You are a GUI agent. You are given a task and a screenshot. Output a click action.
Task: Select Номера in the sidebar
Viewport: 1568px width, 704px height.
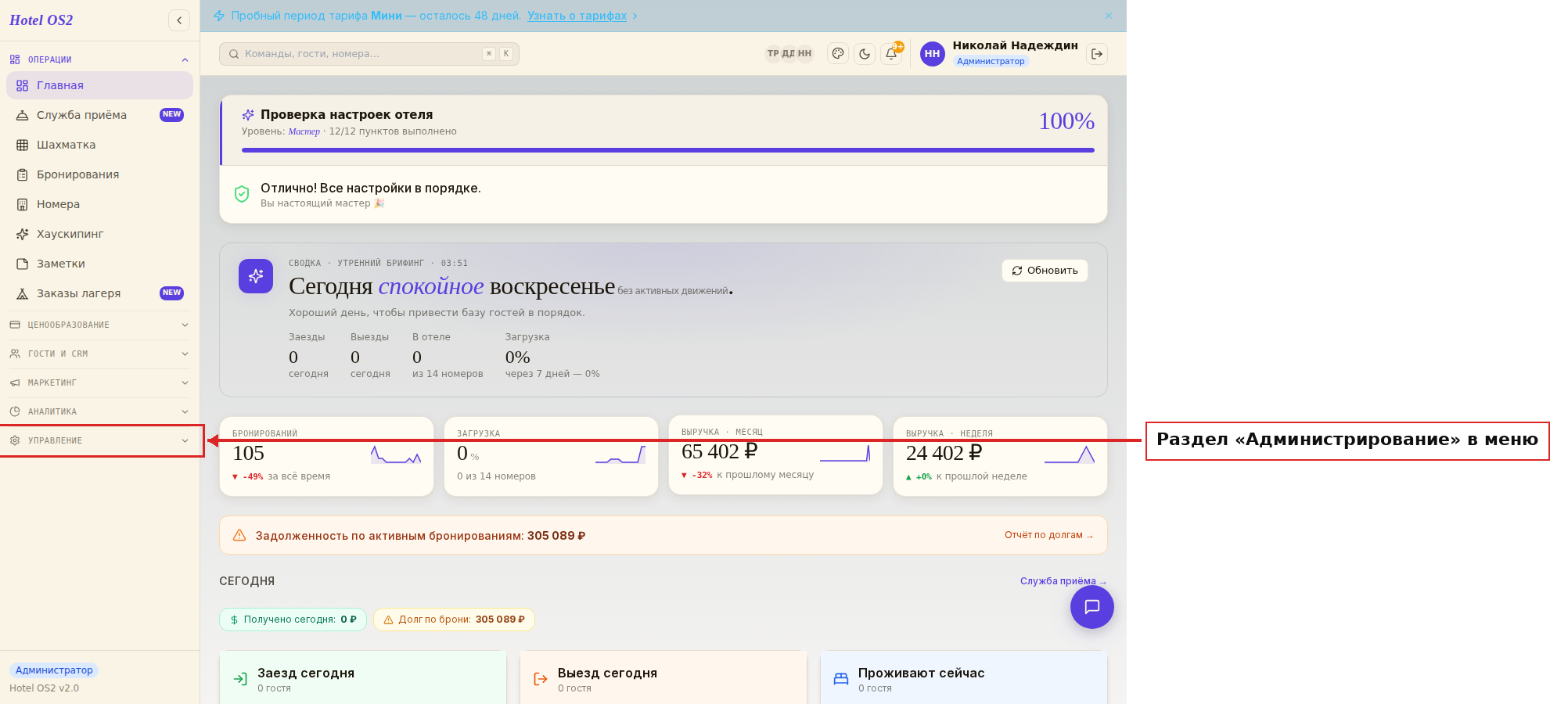click(x=99, y=204)
